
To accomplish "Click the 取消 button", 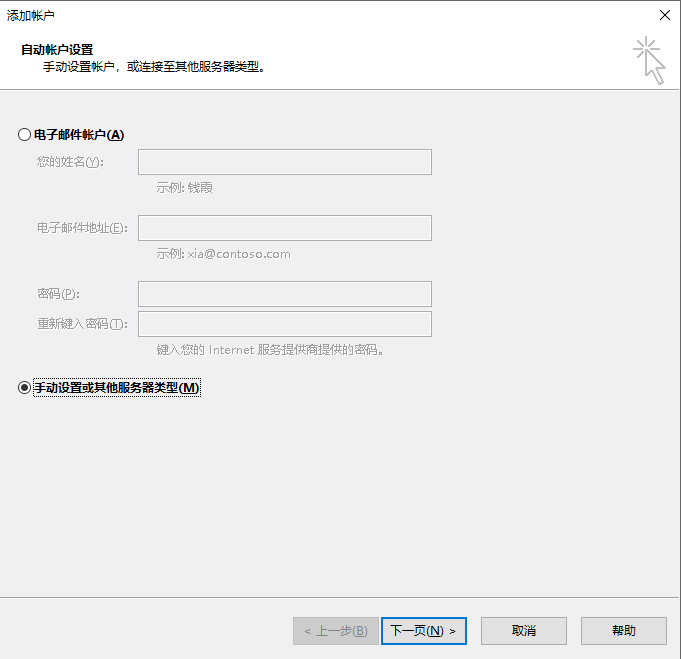I will (x=524, y=631).
